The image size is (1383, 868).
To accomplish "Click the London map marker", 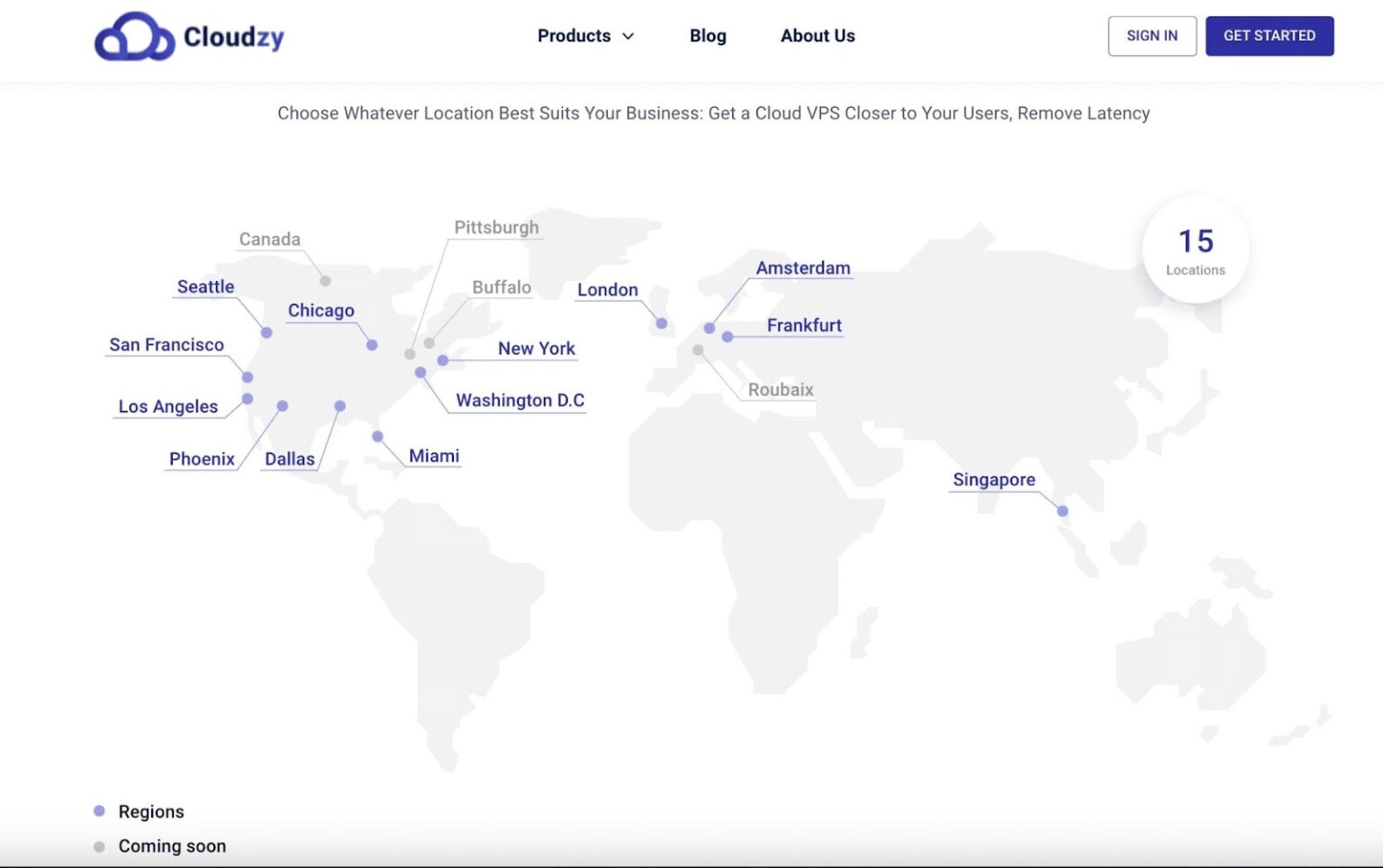I will 662,323.
